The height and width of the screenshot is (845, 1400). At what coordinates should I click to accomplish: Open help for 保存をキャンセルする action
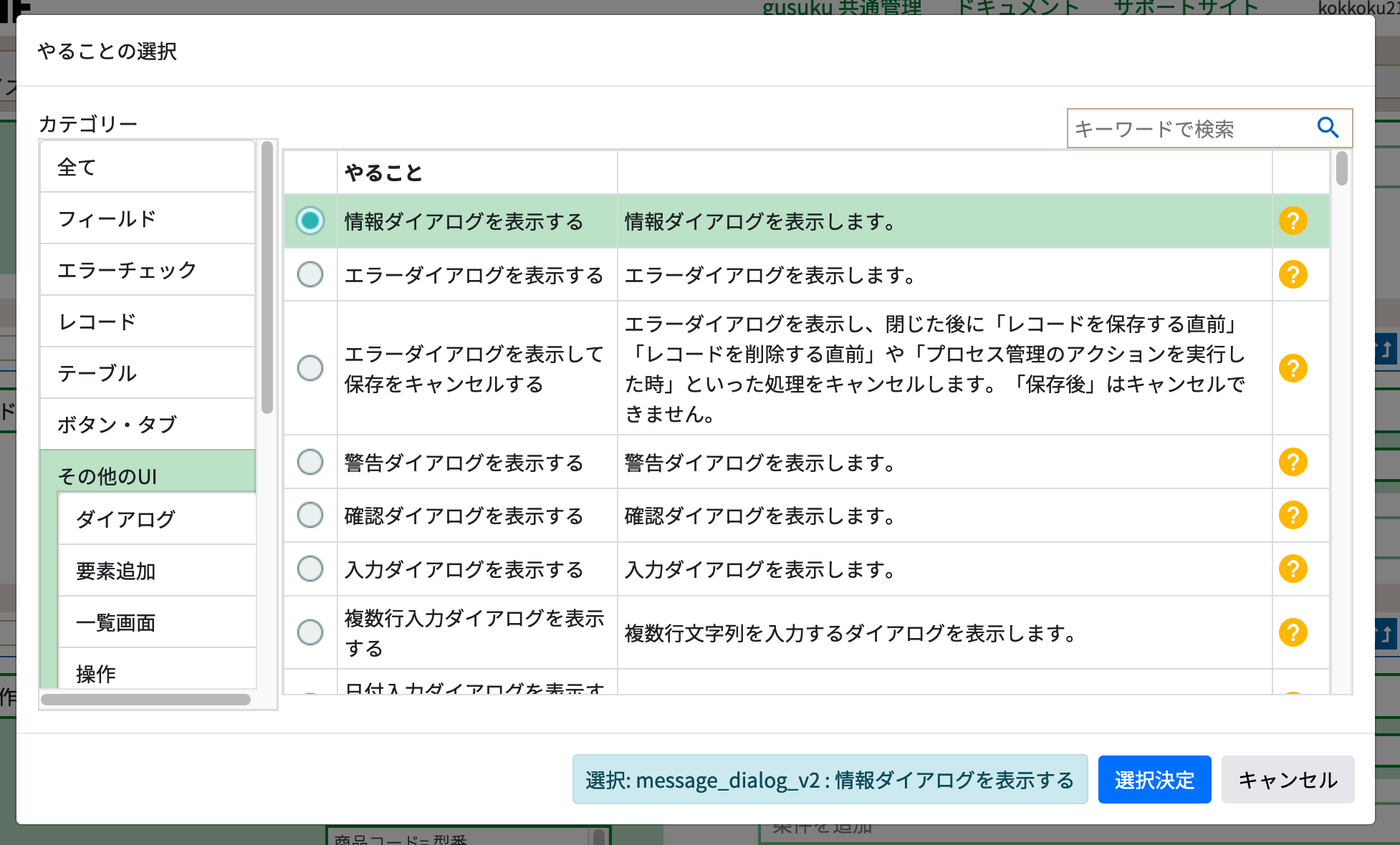1293,368
